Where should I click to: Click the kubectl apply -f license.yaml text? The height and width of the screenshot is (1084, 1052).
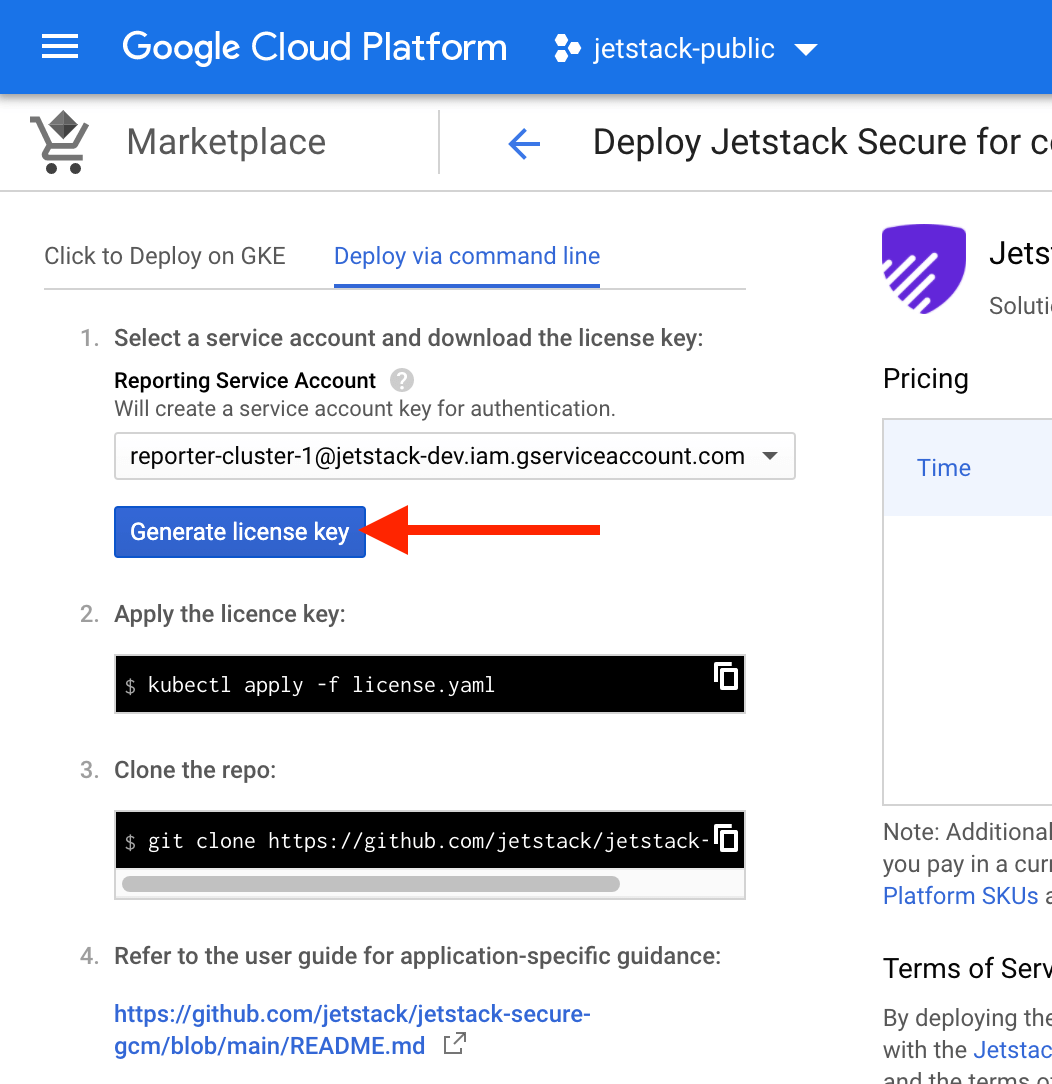321,685
